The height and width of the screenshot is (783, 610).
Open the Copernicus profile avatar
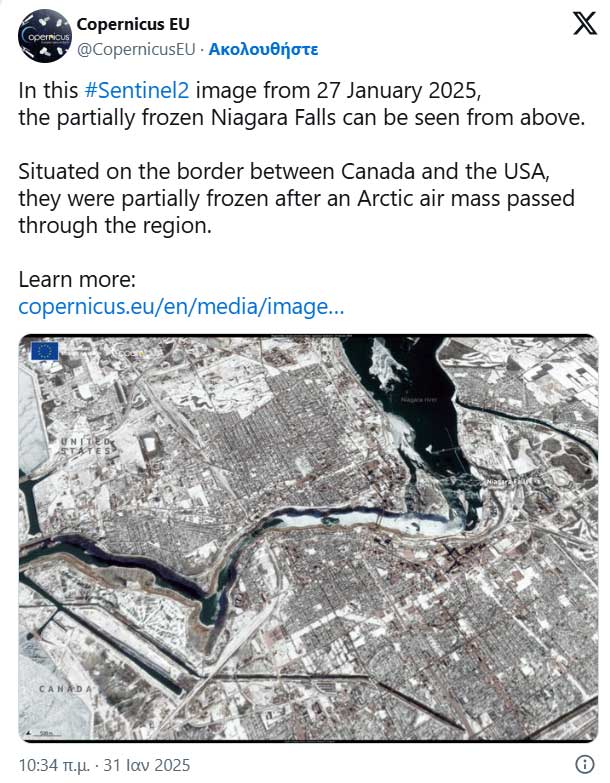44,37
